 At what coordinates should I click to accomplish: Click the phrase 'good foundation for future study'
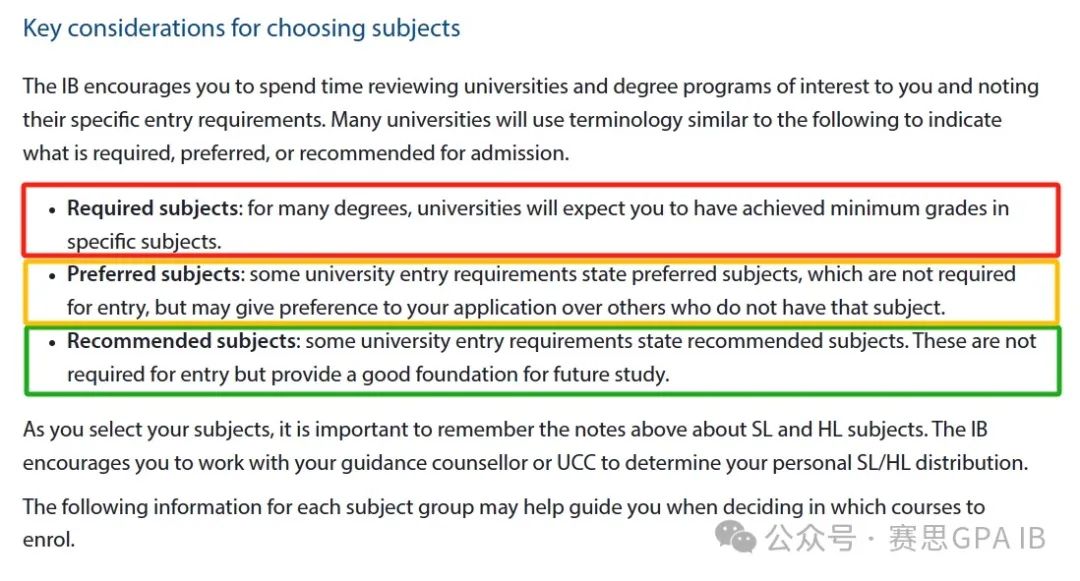click(515, 374)
